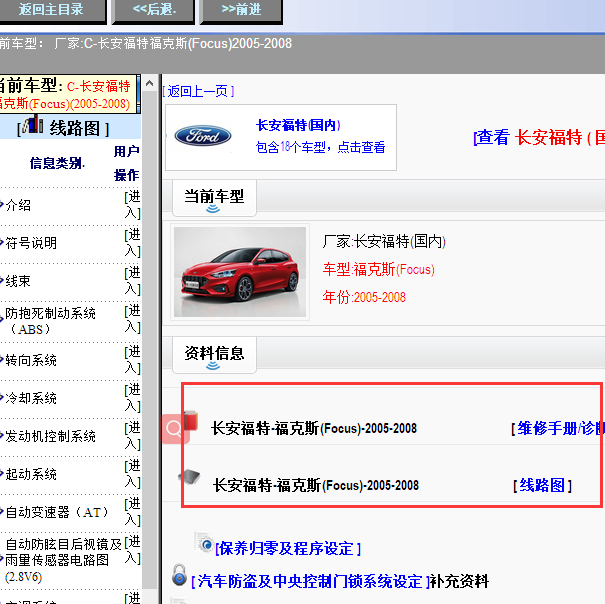This screenshot has width=605, height=604.
Task: Select 自动变速器(AT) in the sidebar
Action: tap(57, 512)
